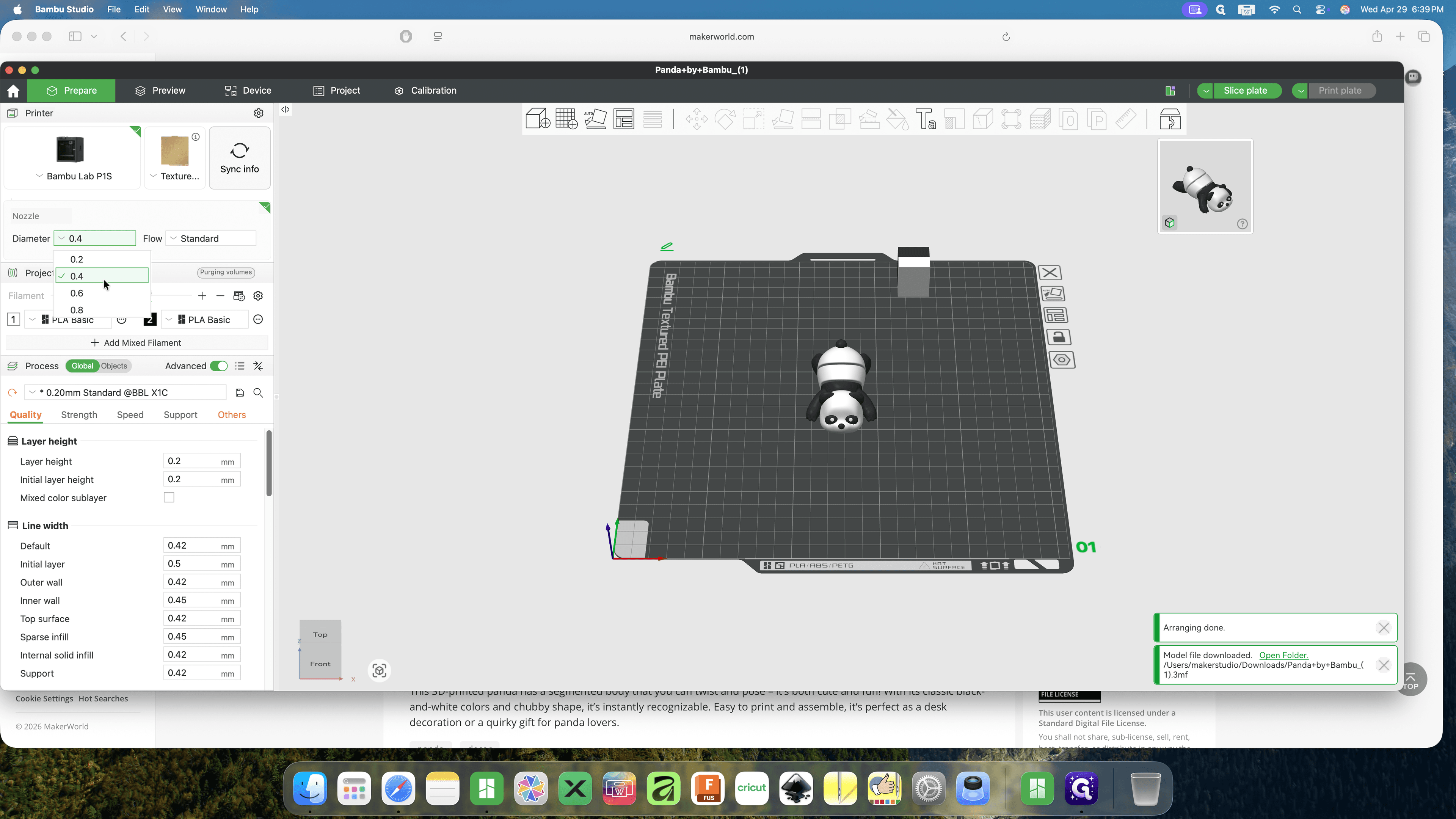This screenshot has height=819, width=1456.
Task: Open the Calibration tab
Action: pos(425,91)
